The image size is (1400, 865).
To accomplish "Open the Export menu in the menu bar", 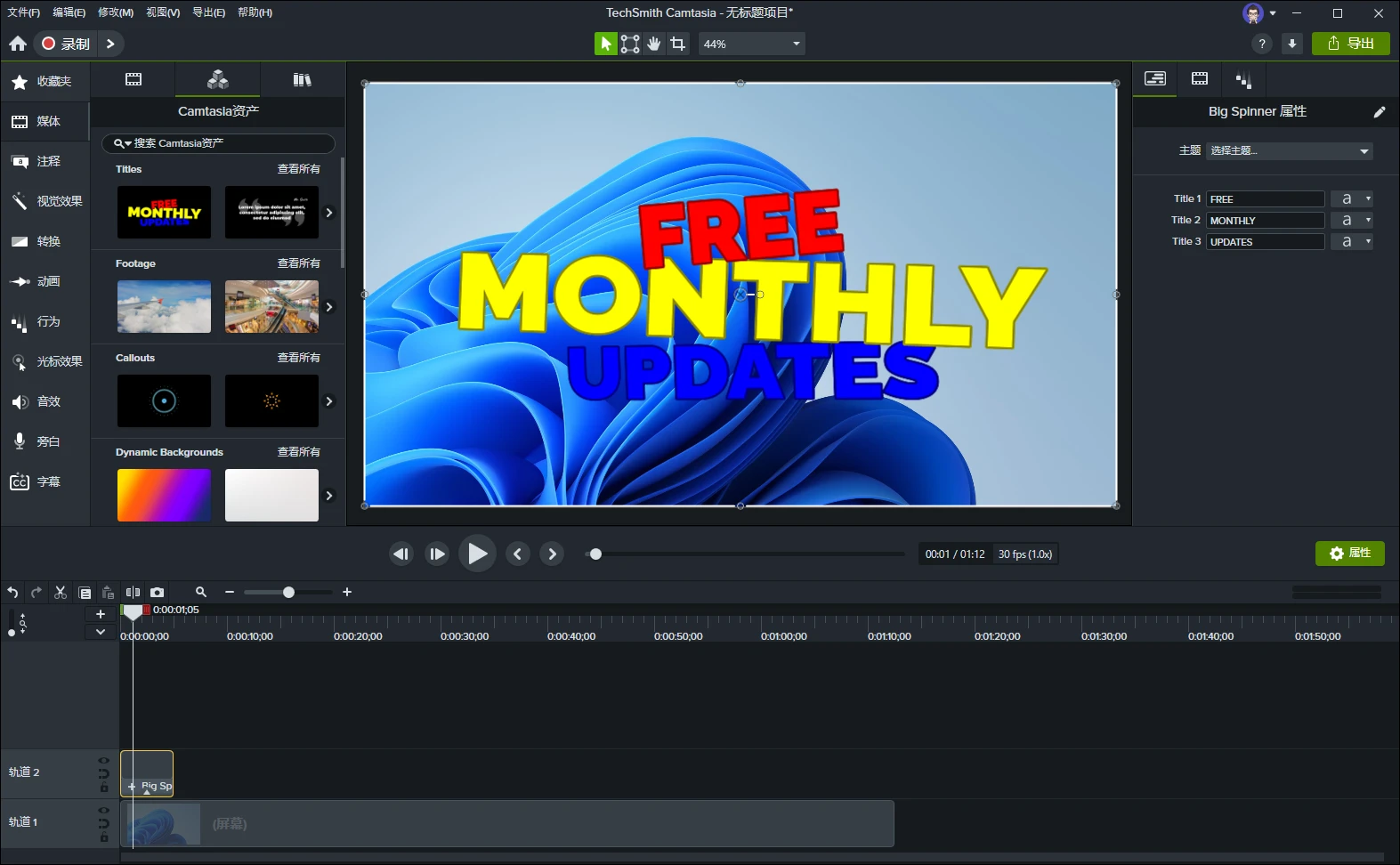I will click(x=208, y=12).
